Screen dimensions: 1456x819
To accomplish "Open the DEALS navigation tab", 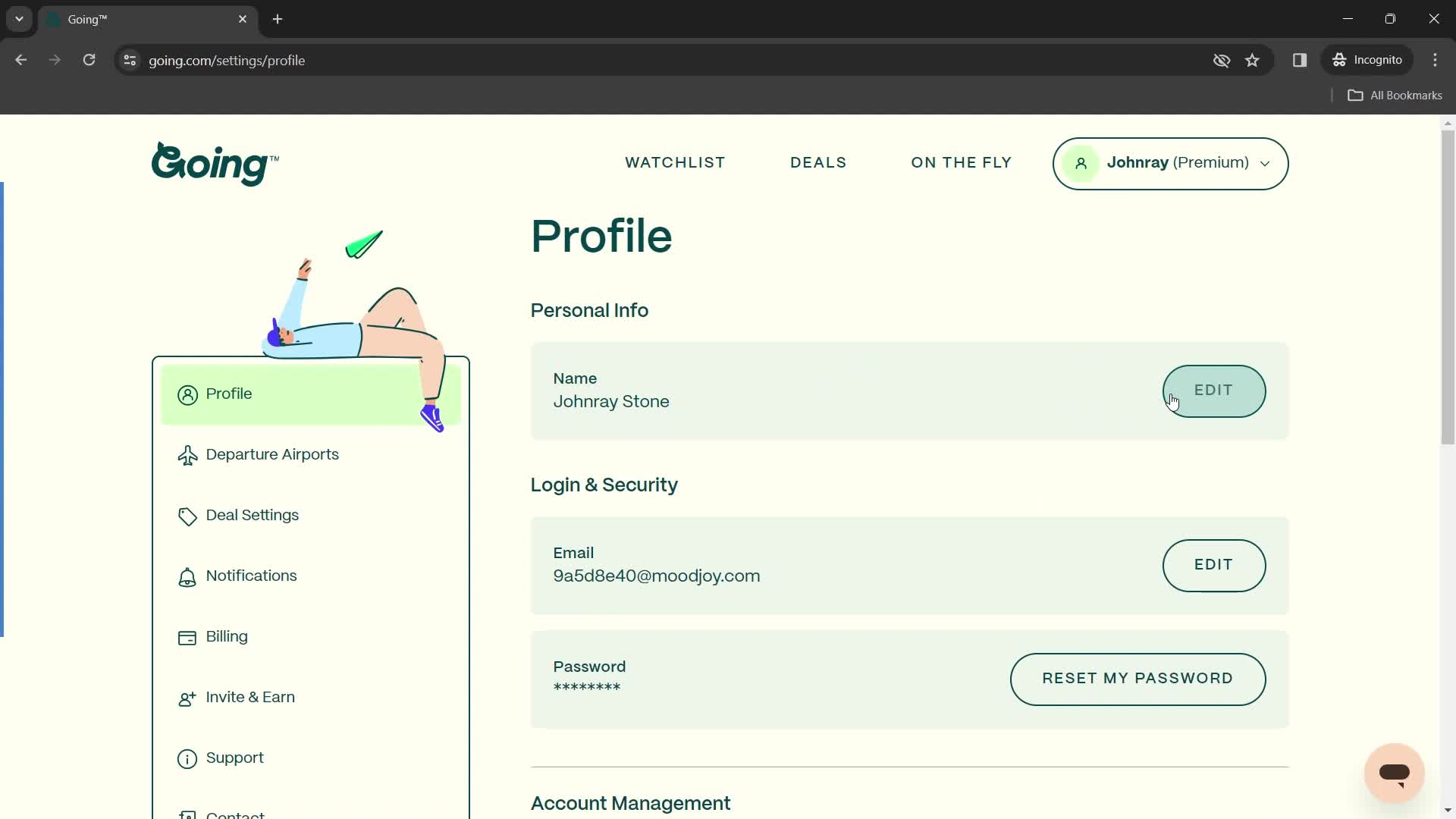I will point(819,163).
